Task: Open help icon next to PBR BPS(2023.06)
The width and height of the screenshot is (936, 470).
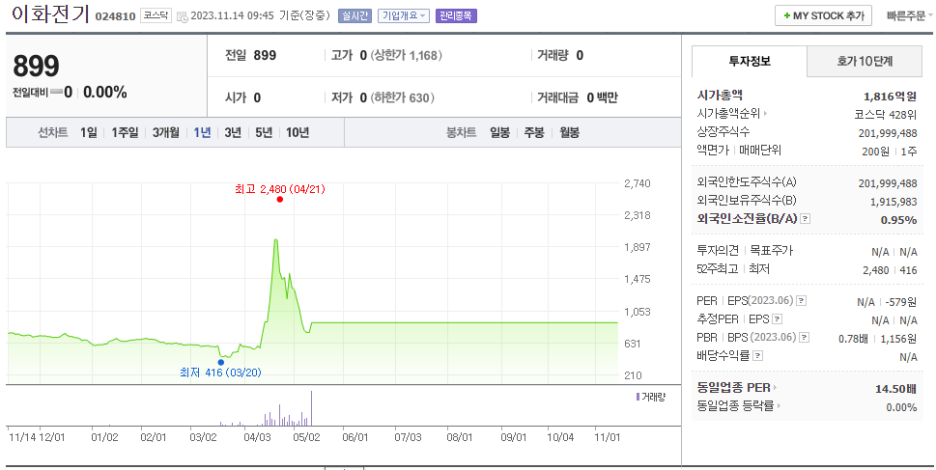Action: click(805, 338)
